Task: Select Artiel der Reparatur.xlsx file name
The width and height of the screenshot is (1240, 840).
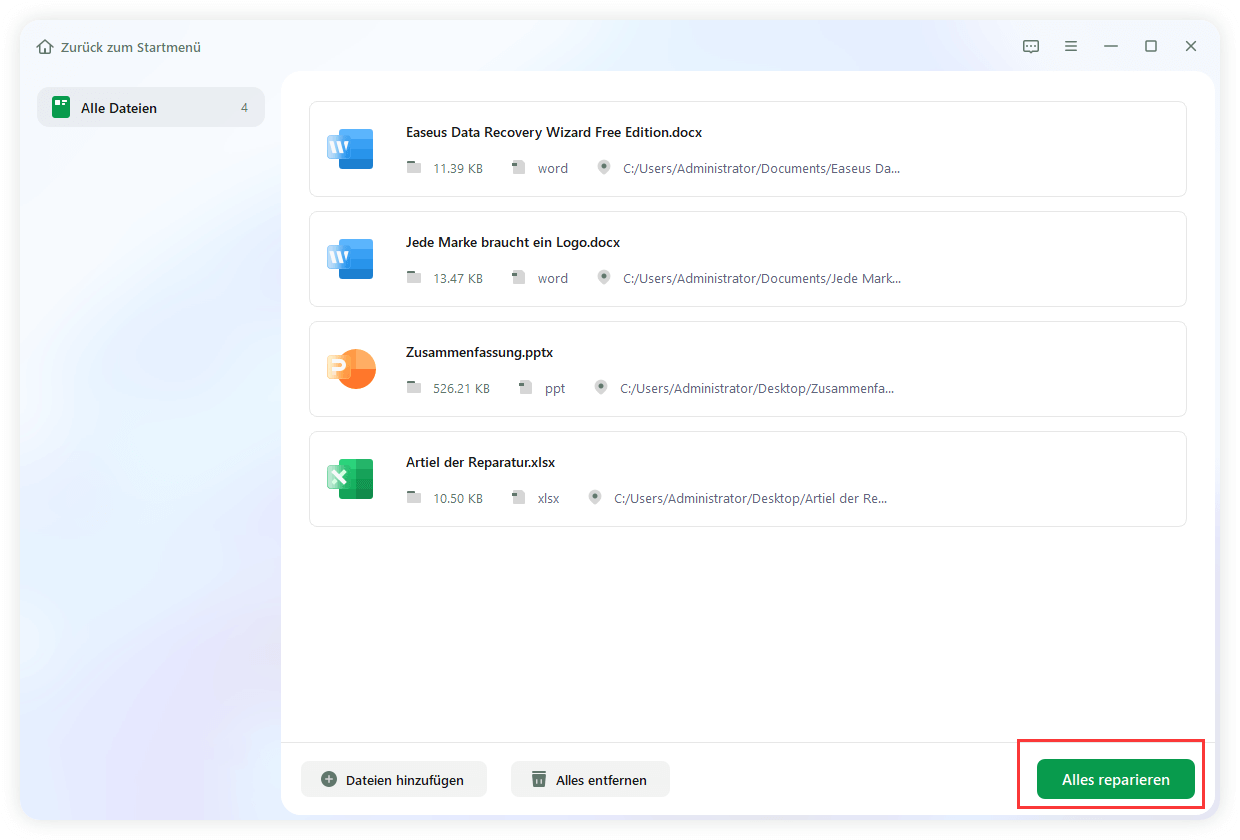Action: 481,462
